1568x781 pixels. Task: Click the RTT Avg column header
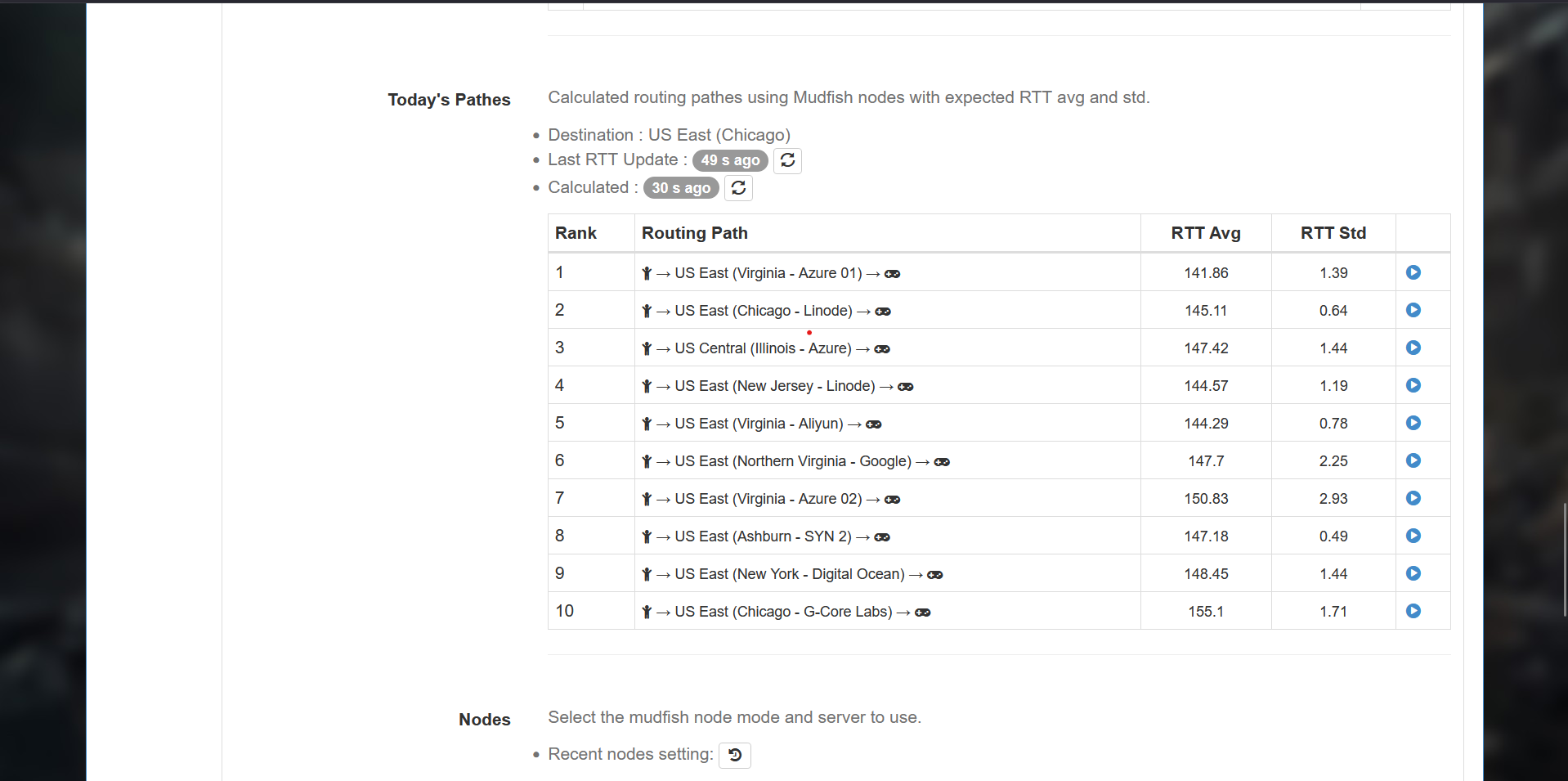(1205, 233)
